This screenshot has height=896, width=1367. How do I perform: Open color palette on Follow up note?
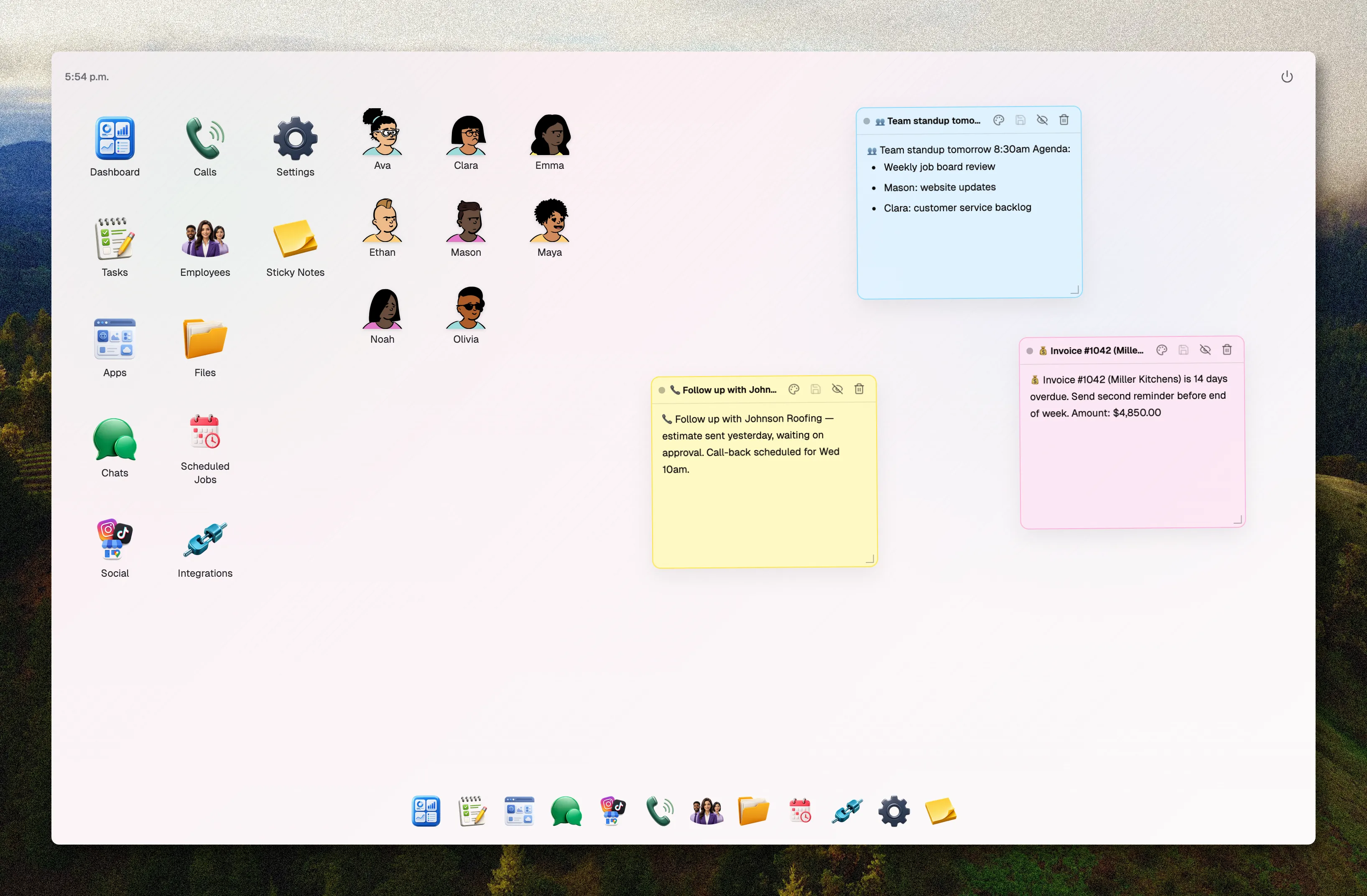[x=794, y=389]
